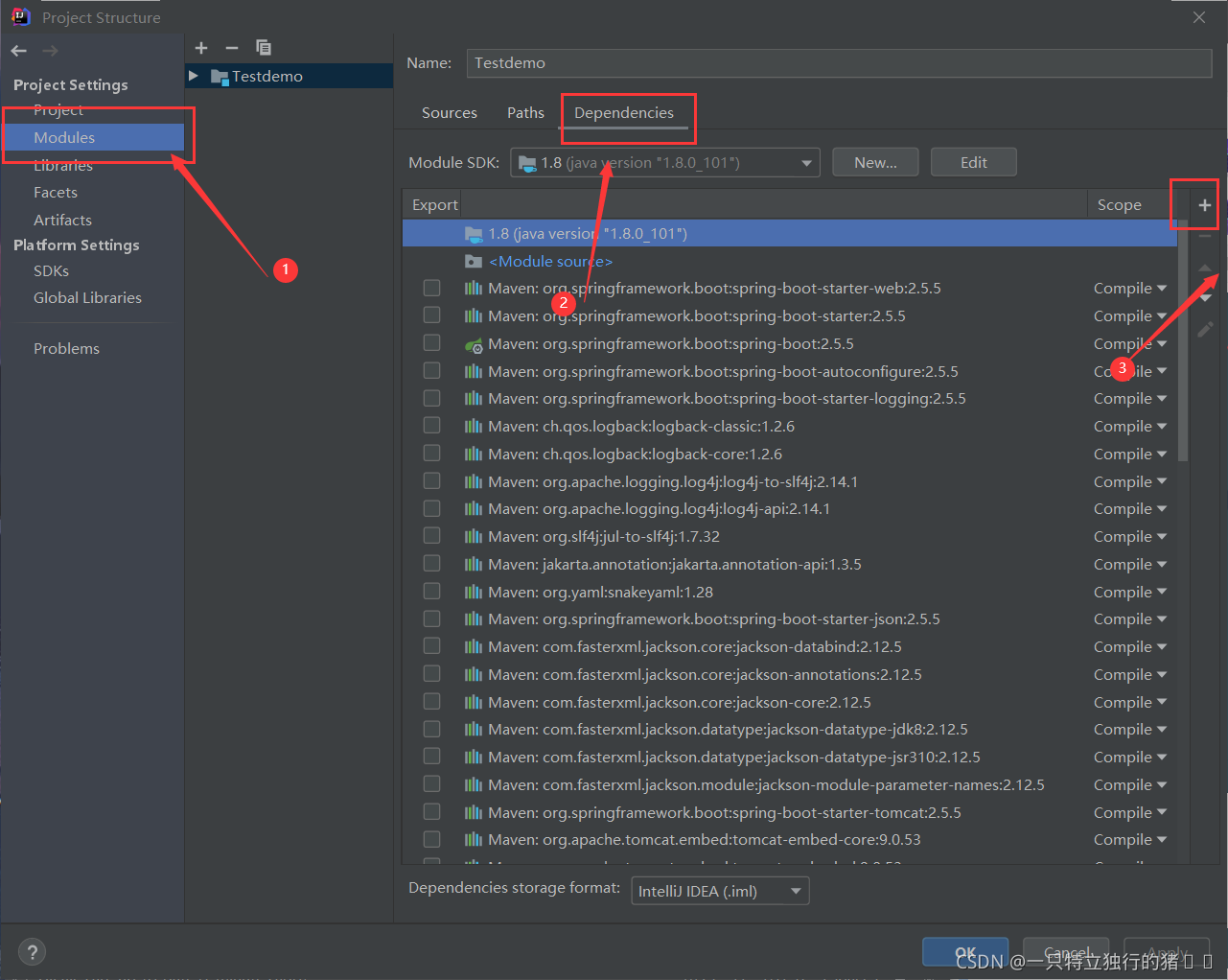Open Facets settings
Image resolution: width=1228 pixels, height=980 pixels.
click(x=56, y=192)
